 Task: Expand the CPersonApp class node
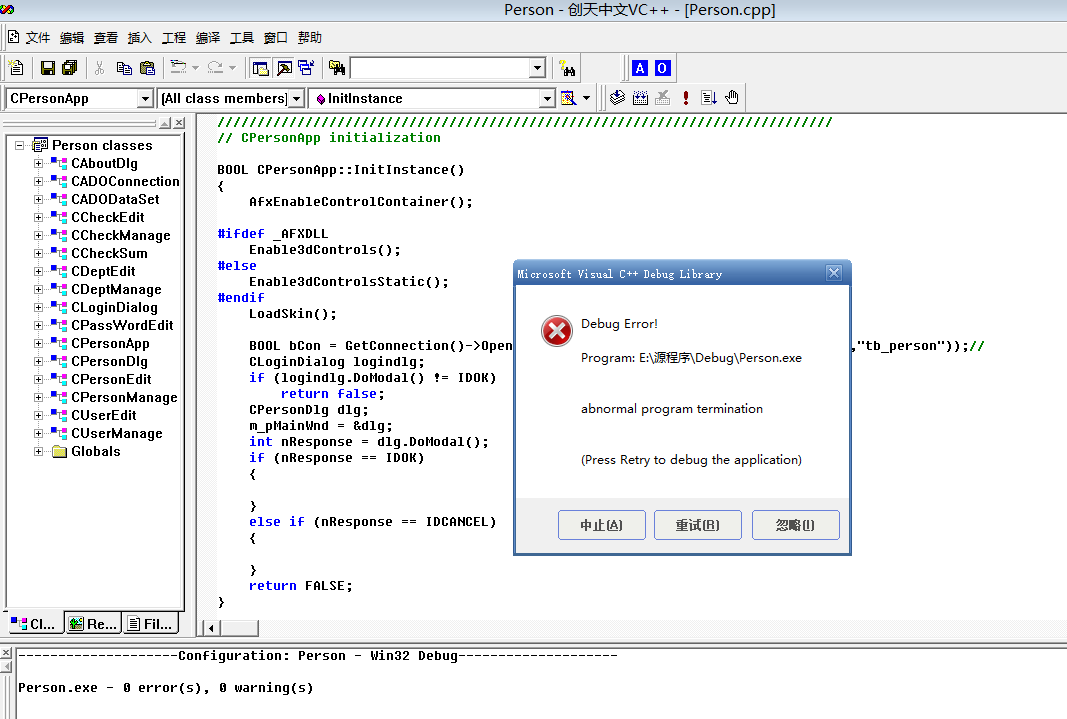click(x=38, y=344)
